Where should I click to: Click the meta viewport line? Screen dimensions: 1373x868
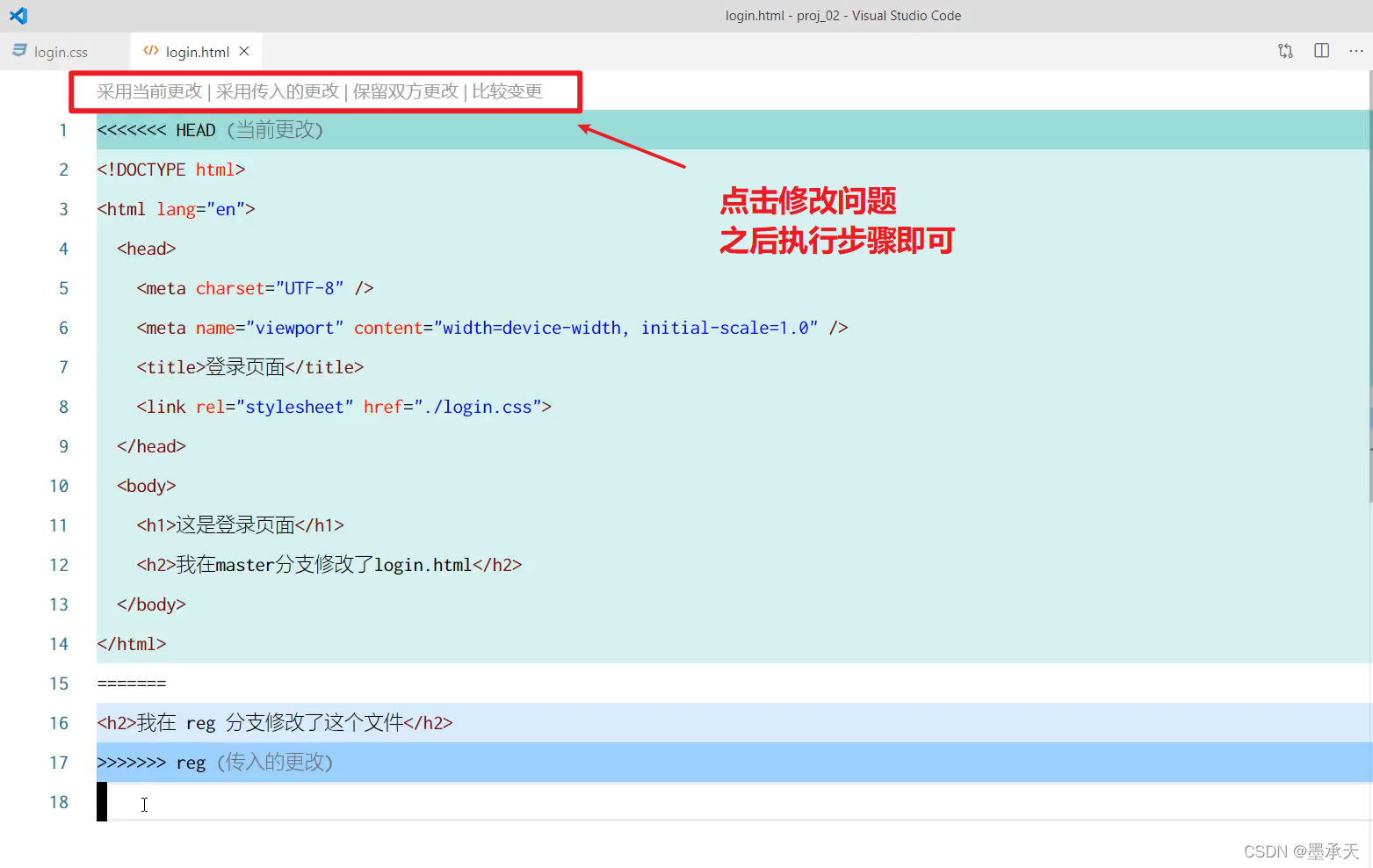733,328
